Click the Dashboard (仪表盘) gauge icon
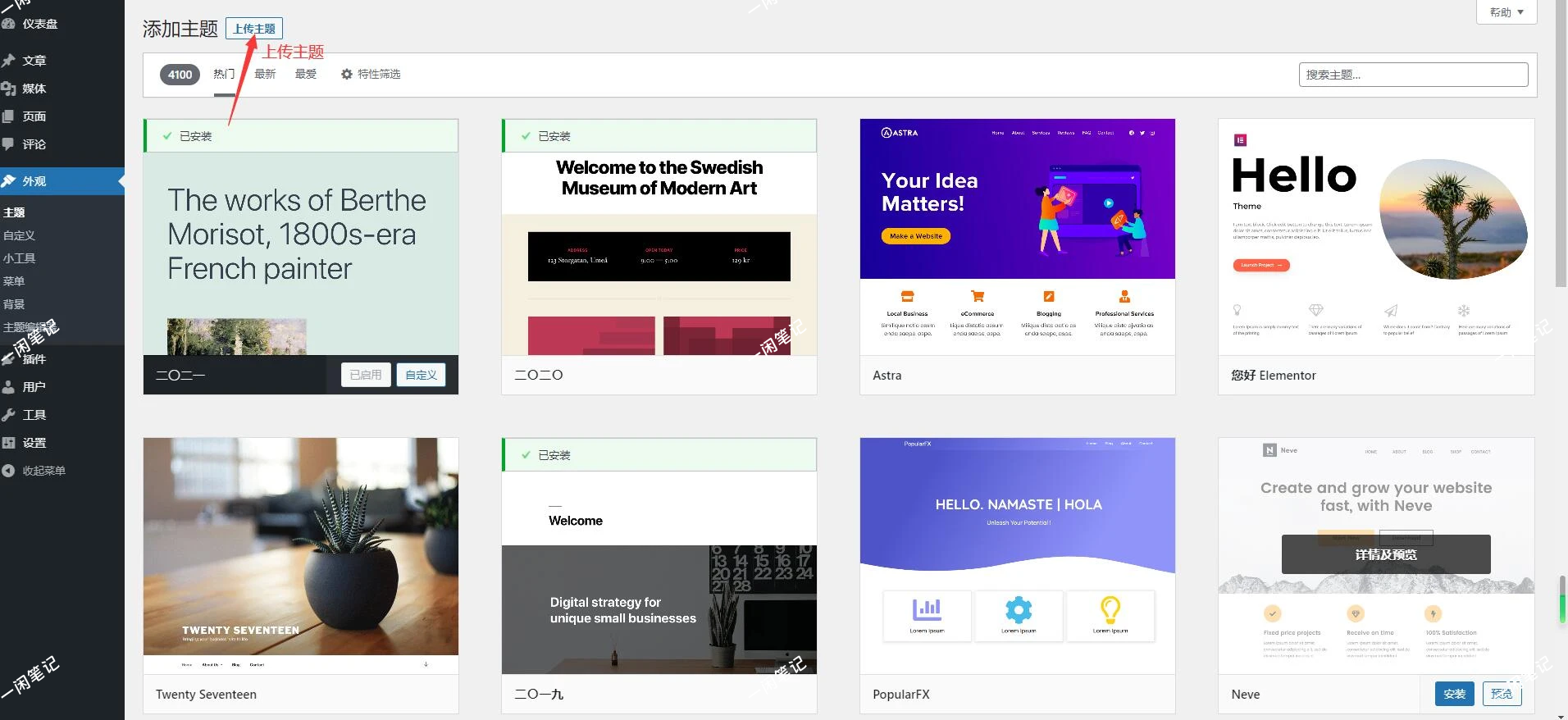Image resolution: width=1568 pixels, height=720 pixels. coord(8,24)
